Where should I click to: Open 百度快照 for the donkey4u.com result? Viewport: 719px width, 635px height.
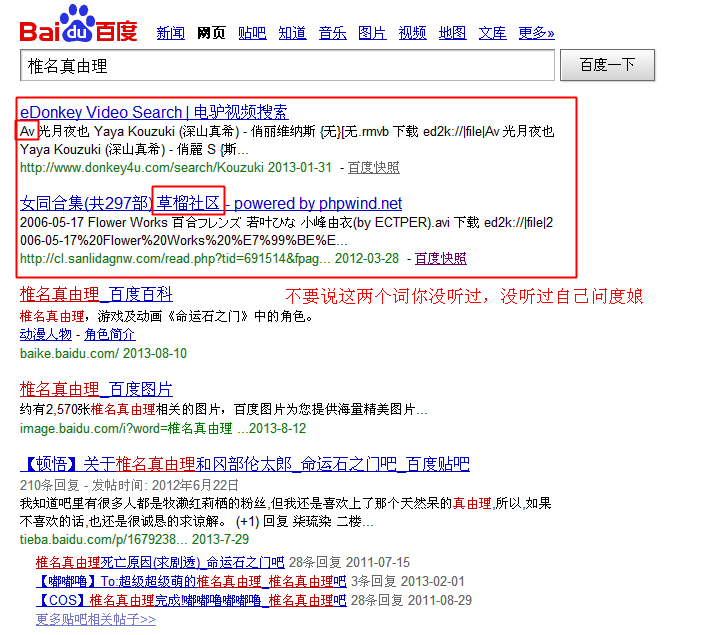[x=374, y=168]
